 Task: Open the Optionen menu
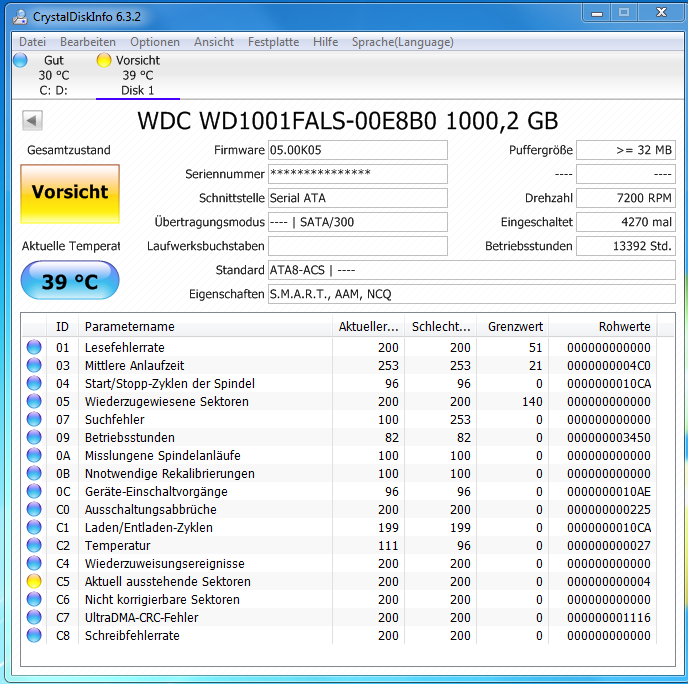coord(155,42)
